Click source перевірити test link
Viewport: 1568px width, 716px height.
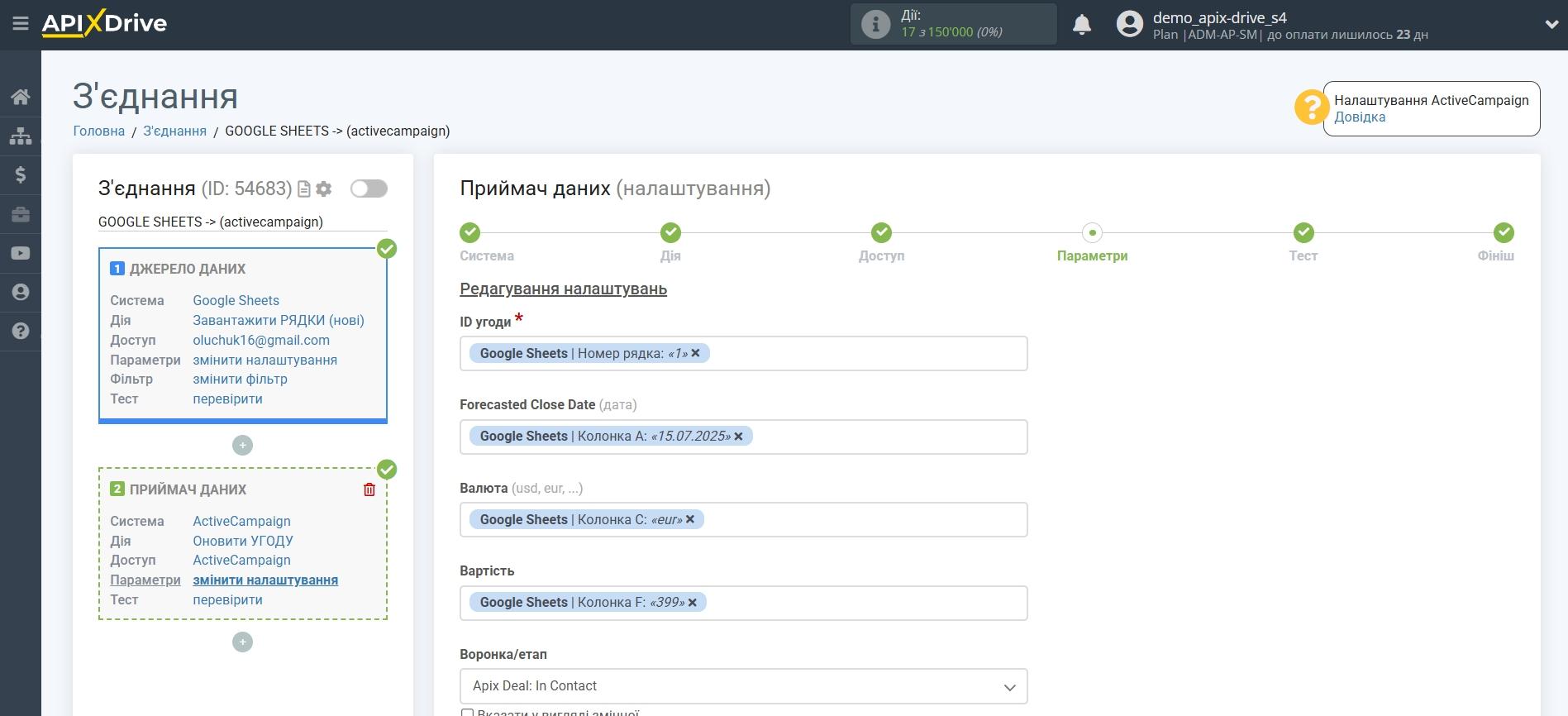click(228, 399)
